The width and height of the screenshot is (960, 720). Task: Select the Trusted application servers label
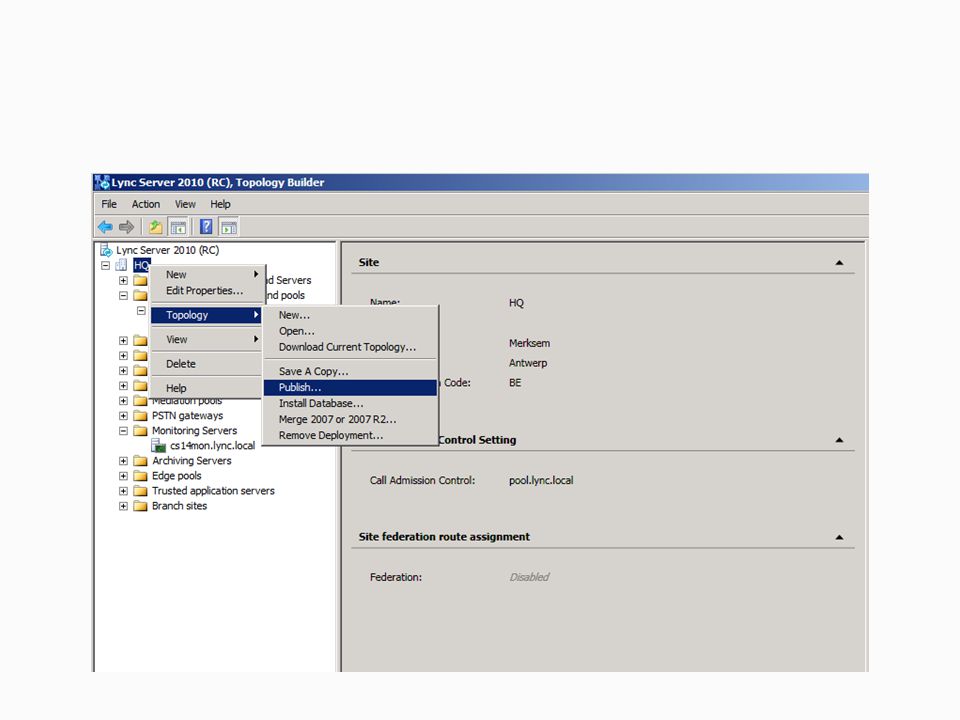pos(213,491)
